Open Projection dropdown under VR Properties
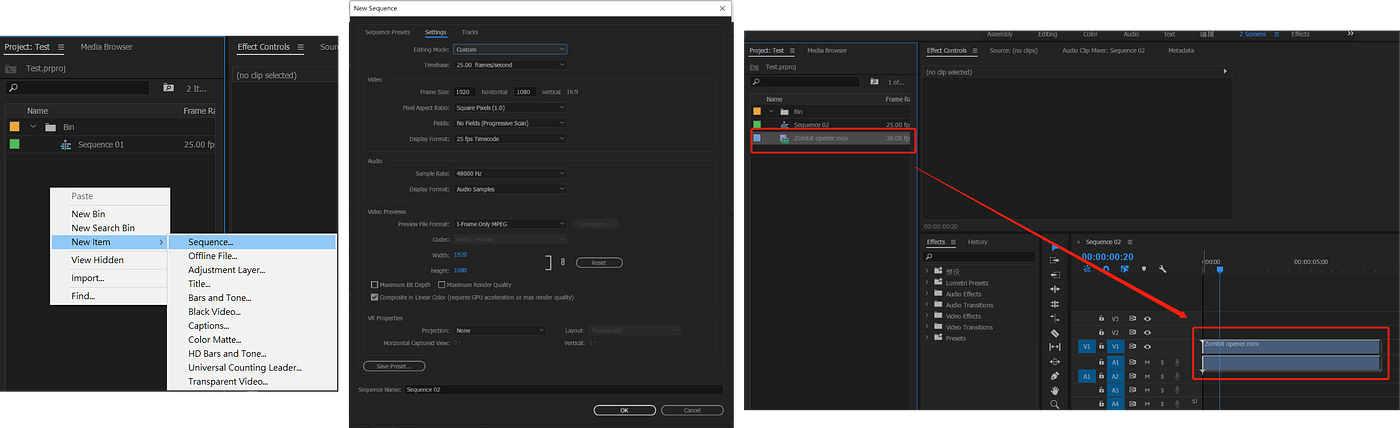The image size is (1400, 428). point(500,330)
